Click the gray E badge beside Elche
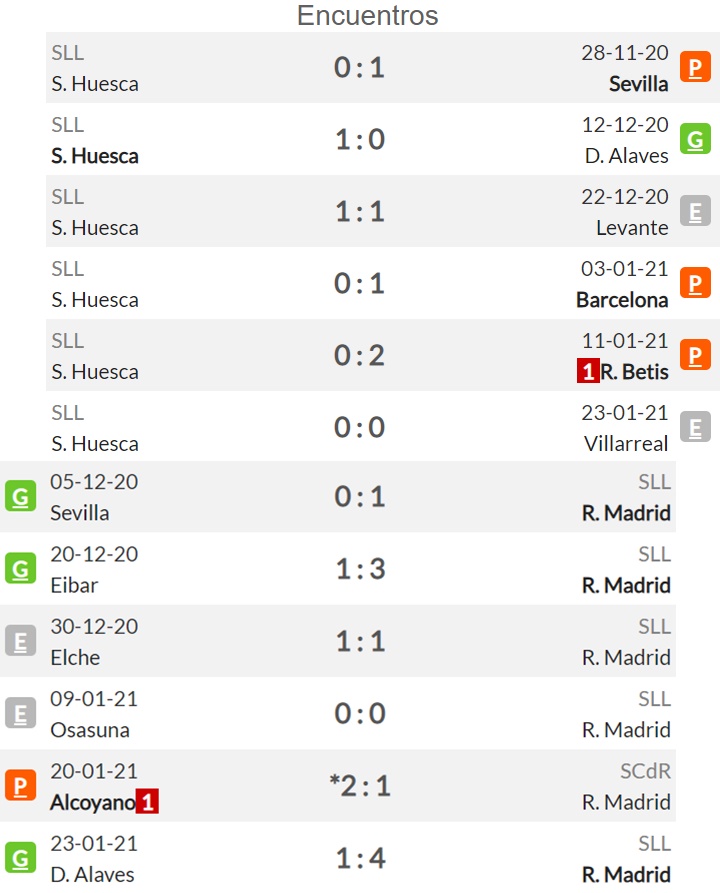The width and height of the screenshot is (720, 893). click(x=21, y=641)
